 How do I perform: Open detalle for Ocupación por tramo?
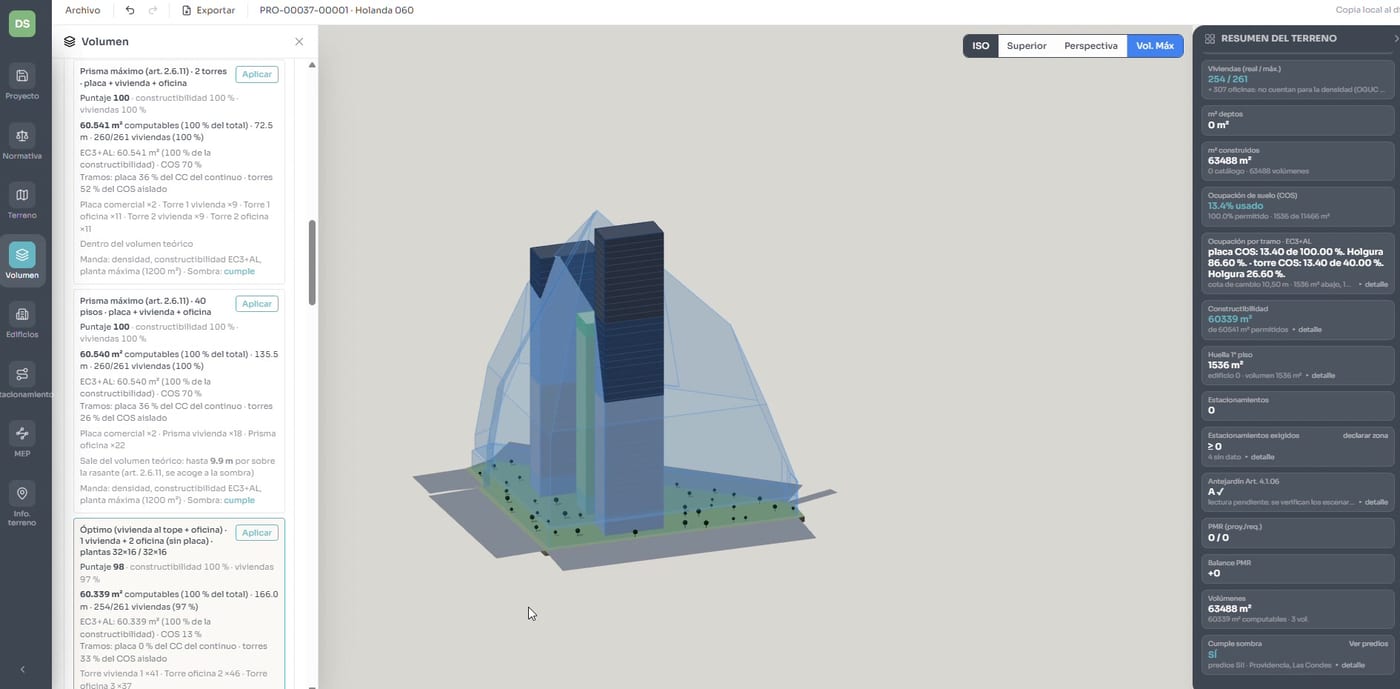tap(1376, 284)
